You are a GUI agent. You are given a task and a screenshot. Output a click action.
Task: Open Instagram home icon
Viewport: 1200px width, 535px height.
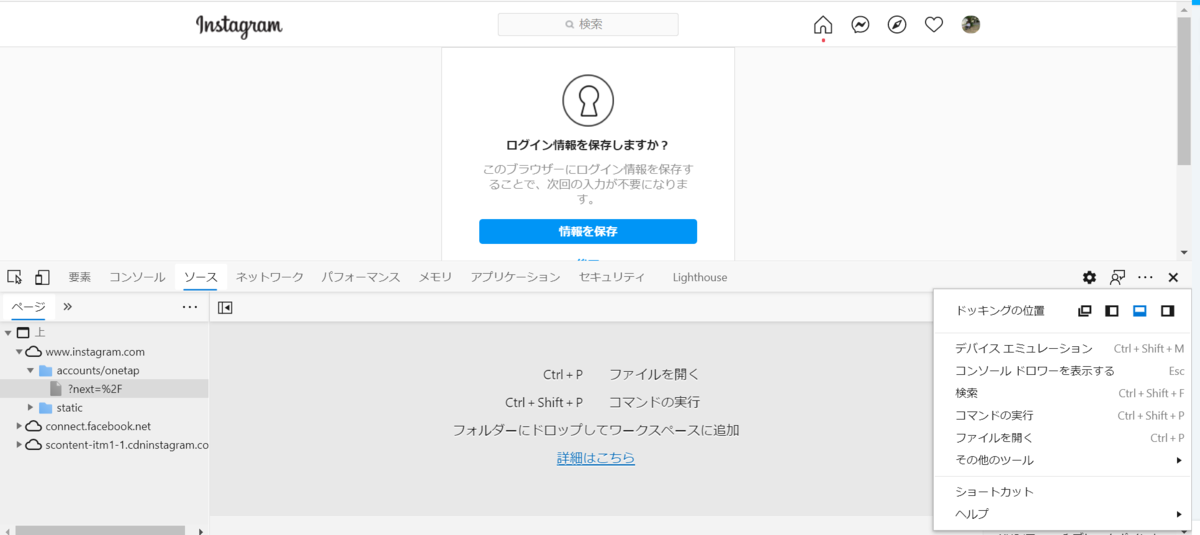tap(823, 25)
